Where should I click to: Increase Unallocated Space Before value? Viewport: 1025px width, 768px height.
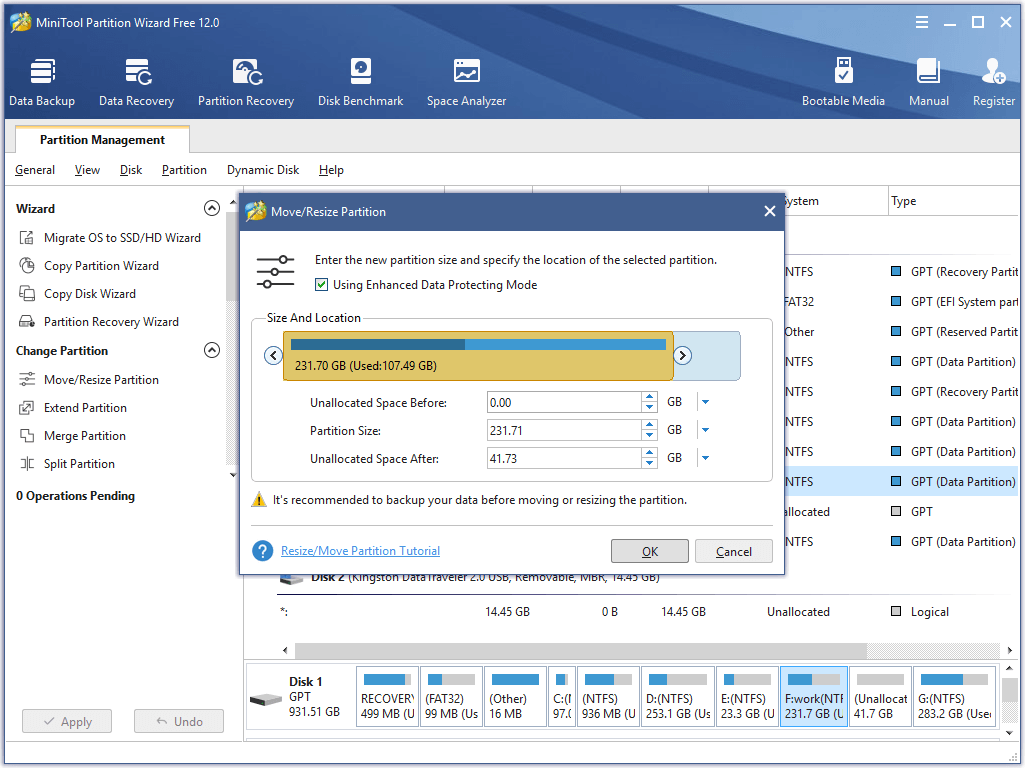pyautogui.click(x=649, y=397)
